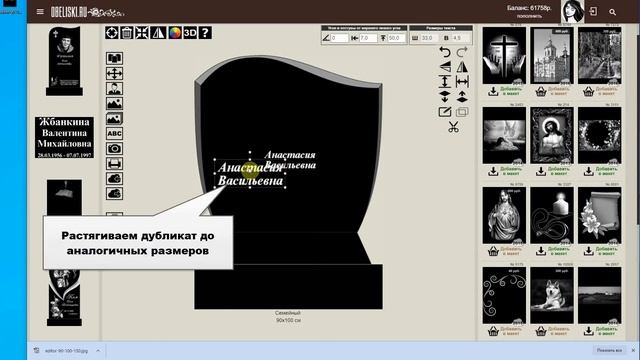The width and height of the screenshot is (640, 360).
Task: Expand the download item chevron menu
Action: [98, 351]
